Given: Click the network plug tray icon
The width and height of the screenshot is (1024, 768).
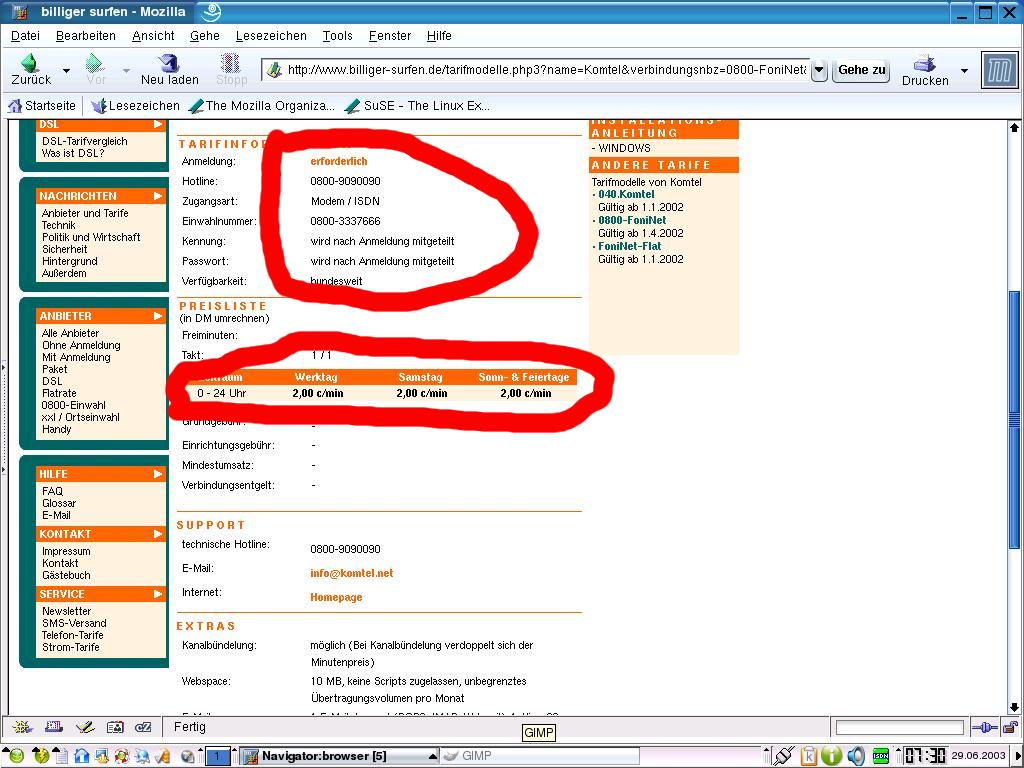Looking at the screenshot, I should coord(784,756).
